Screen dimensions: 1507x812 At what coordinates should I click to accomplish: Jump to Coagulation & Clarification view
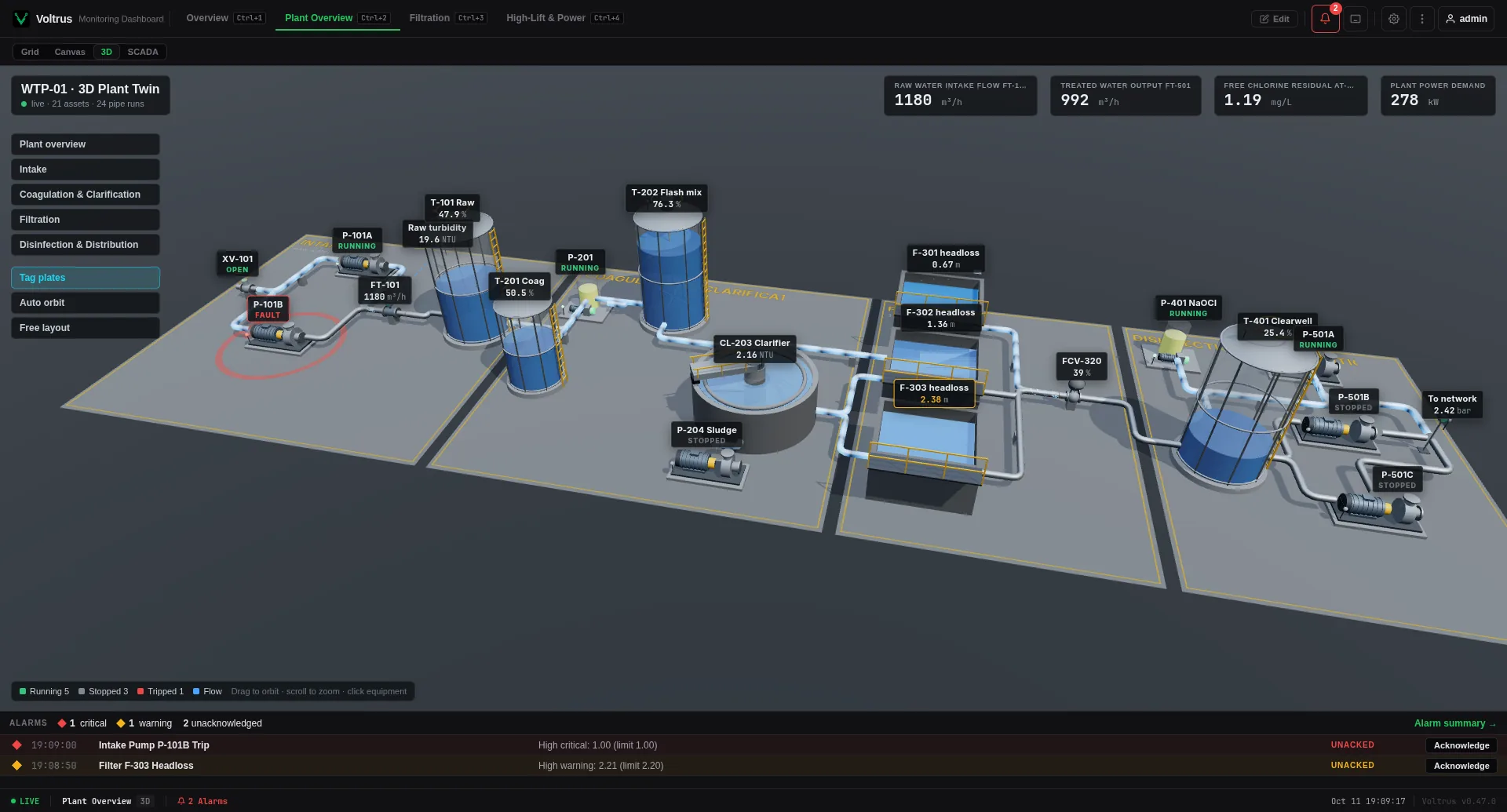(x=86, y=195)
